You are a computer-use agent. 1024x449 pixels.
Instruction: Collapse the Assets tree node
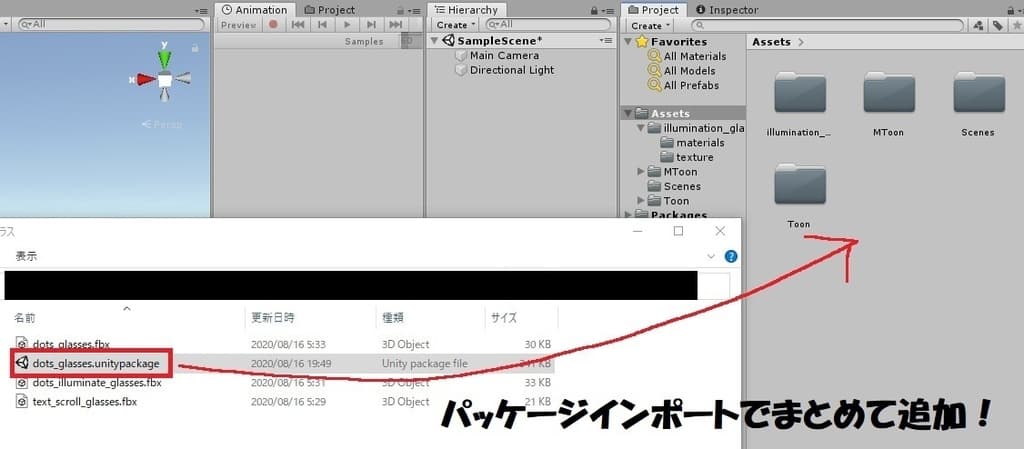tap(629, 114)
